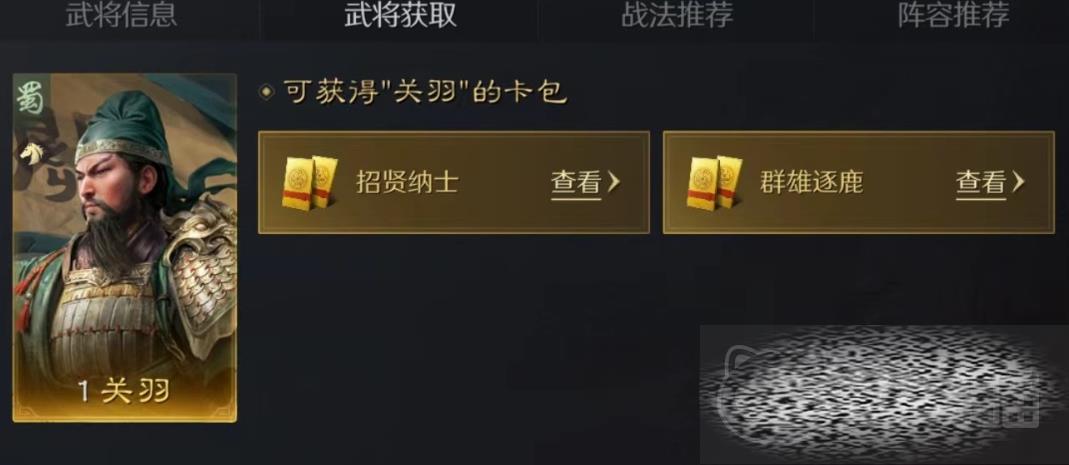Expand the 招贤纳士 chevron arrow

613,181
